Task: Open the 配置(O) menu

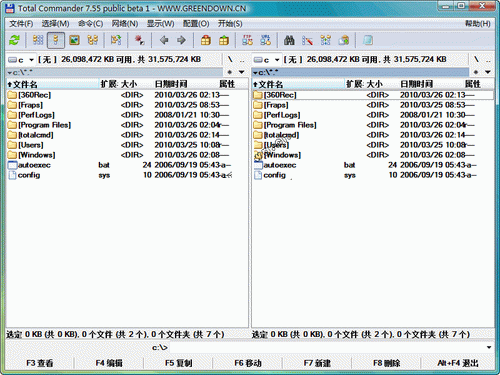Action: coord(196,24)
